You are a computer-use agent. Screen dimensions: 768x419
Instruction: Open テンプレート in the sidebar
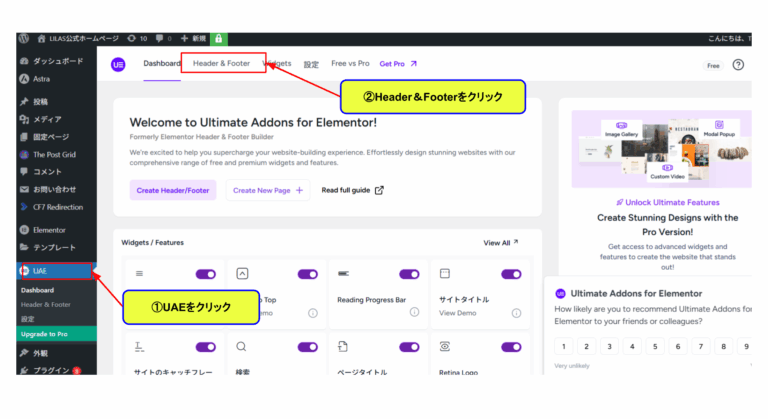tap(56, 247)
